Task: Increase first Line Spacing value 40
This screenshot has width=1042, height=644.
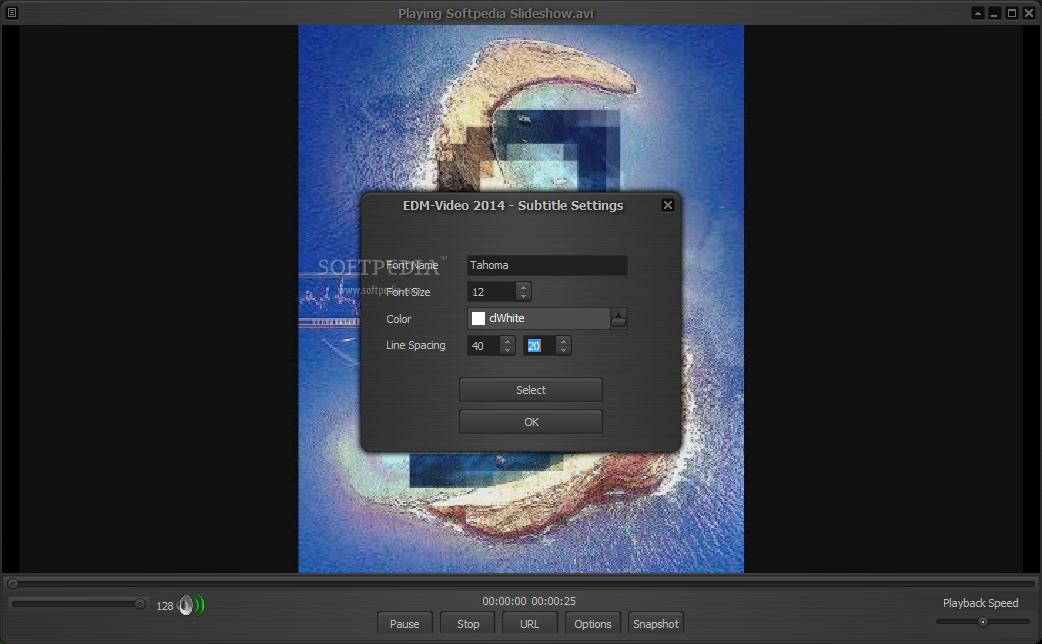Action: pyautogui.click(x=508, y=341)
